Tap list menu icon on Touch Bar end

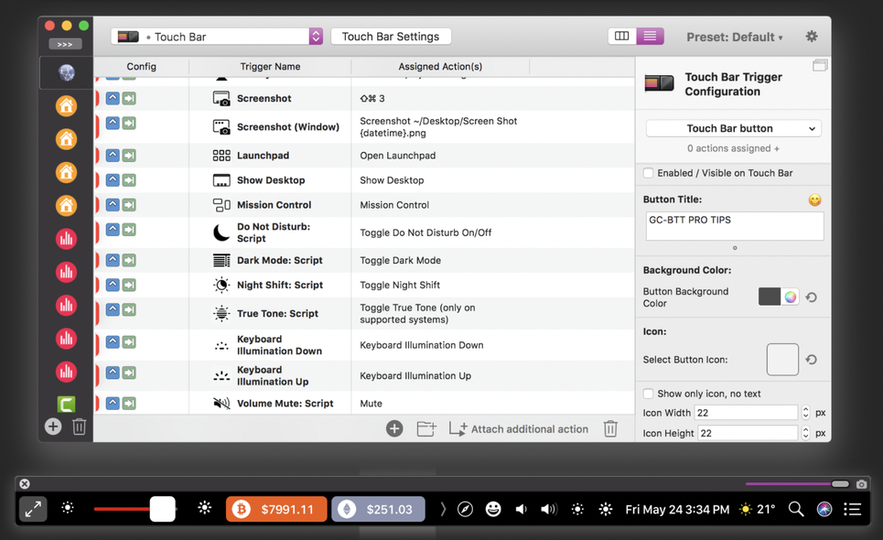(x=852, y=510)
